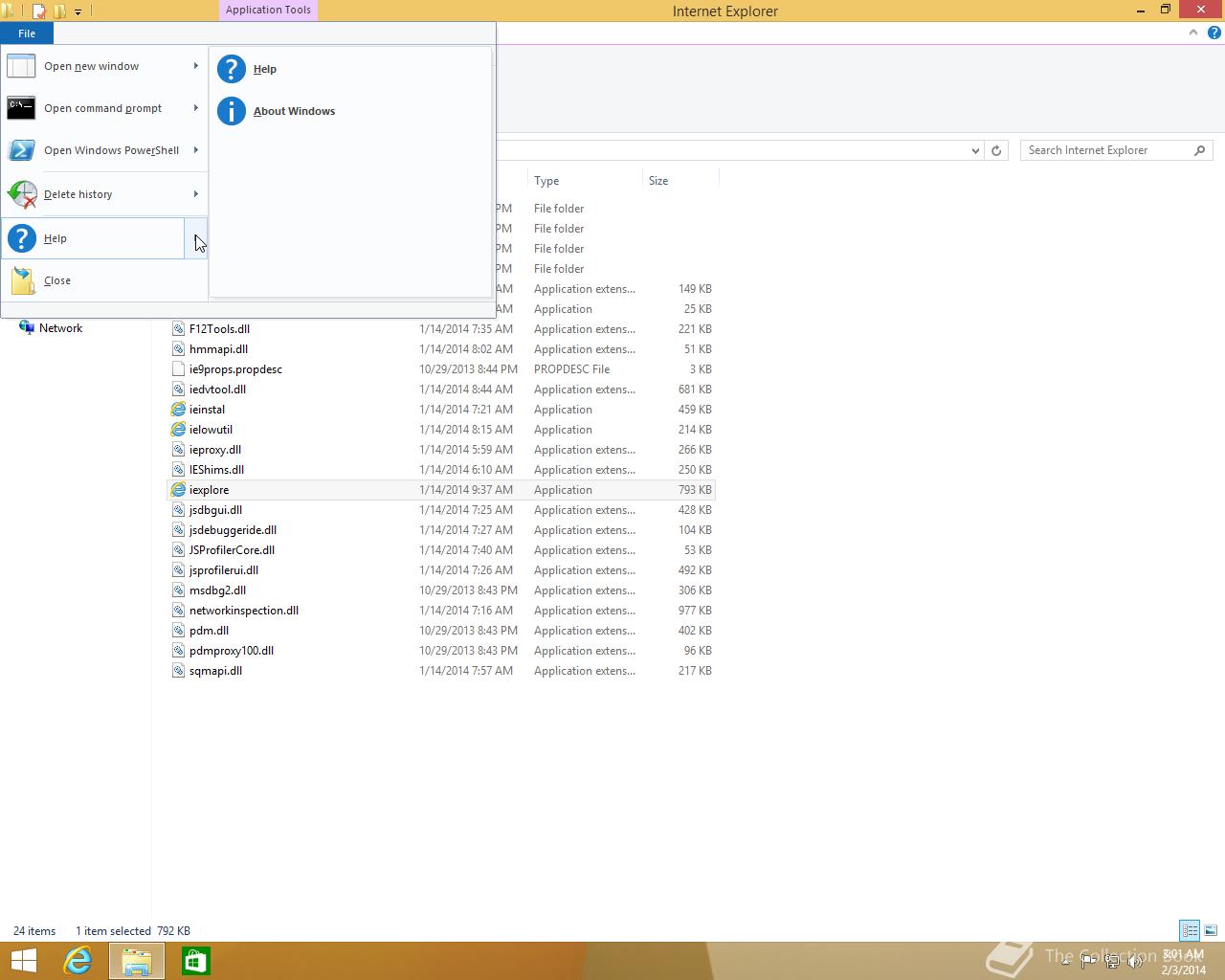Select the hmmapi.dll file
The image size is (1225, 980).
(x=218, y=349)
